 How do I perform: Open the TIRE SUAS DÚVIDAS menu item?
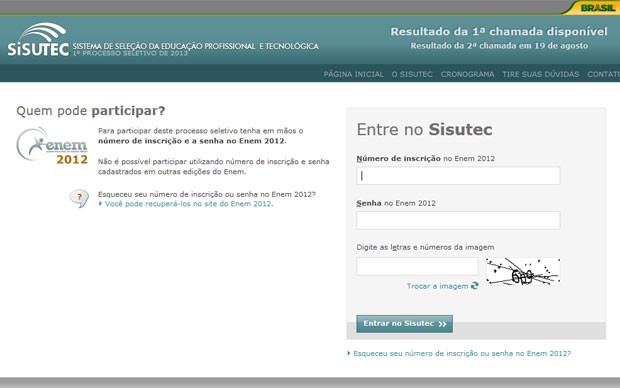pos(541,74)
